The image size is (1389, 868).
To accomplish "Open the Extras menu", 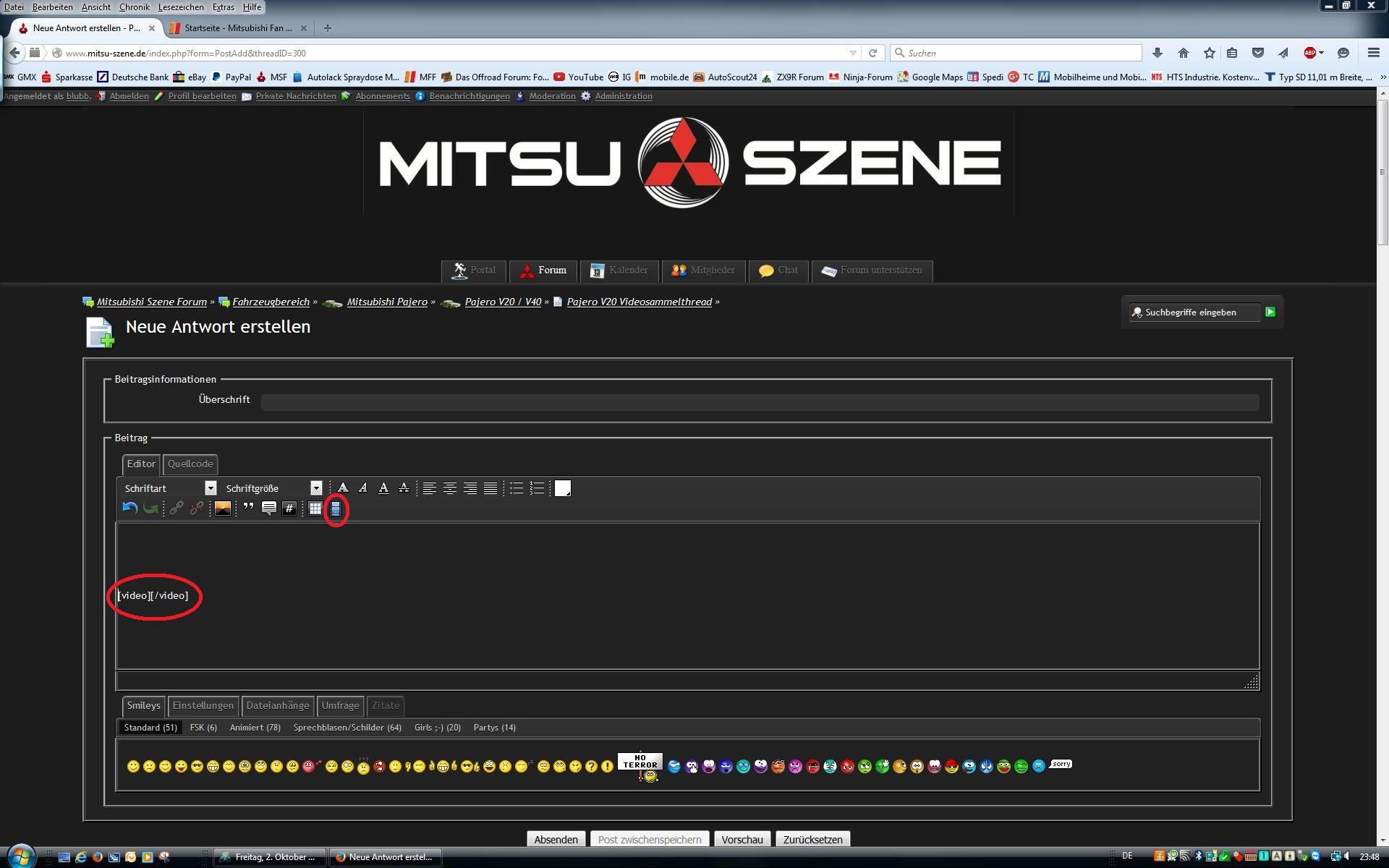I will (223, 7).
